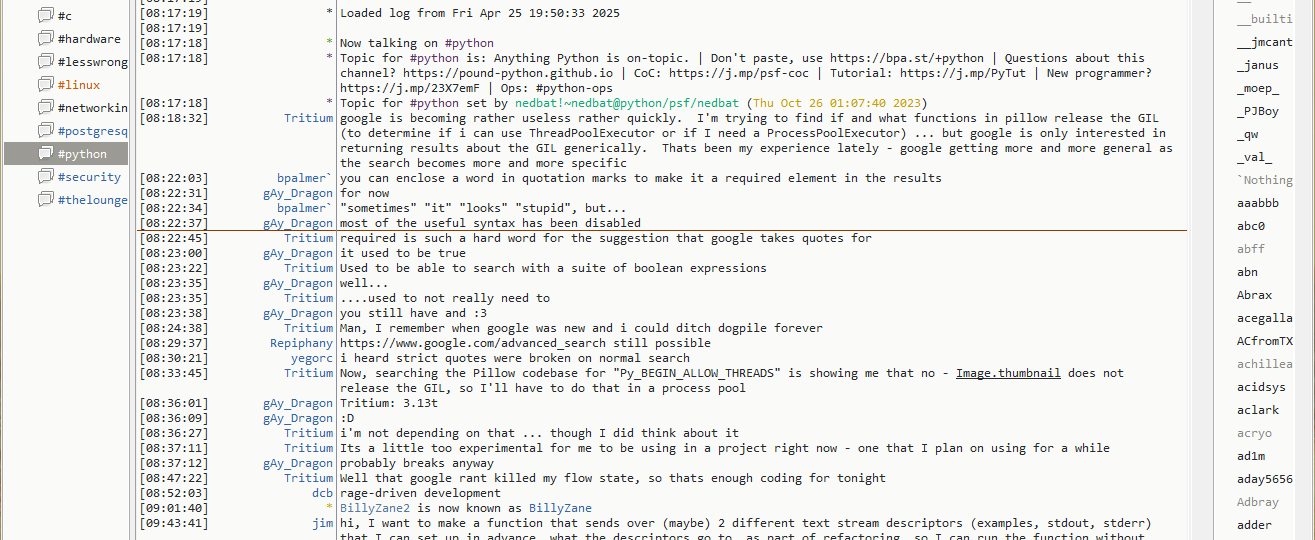Switch to the #linux channel
The image size is (1315, 540).
coord(79,85)
